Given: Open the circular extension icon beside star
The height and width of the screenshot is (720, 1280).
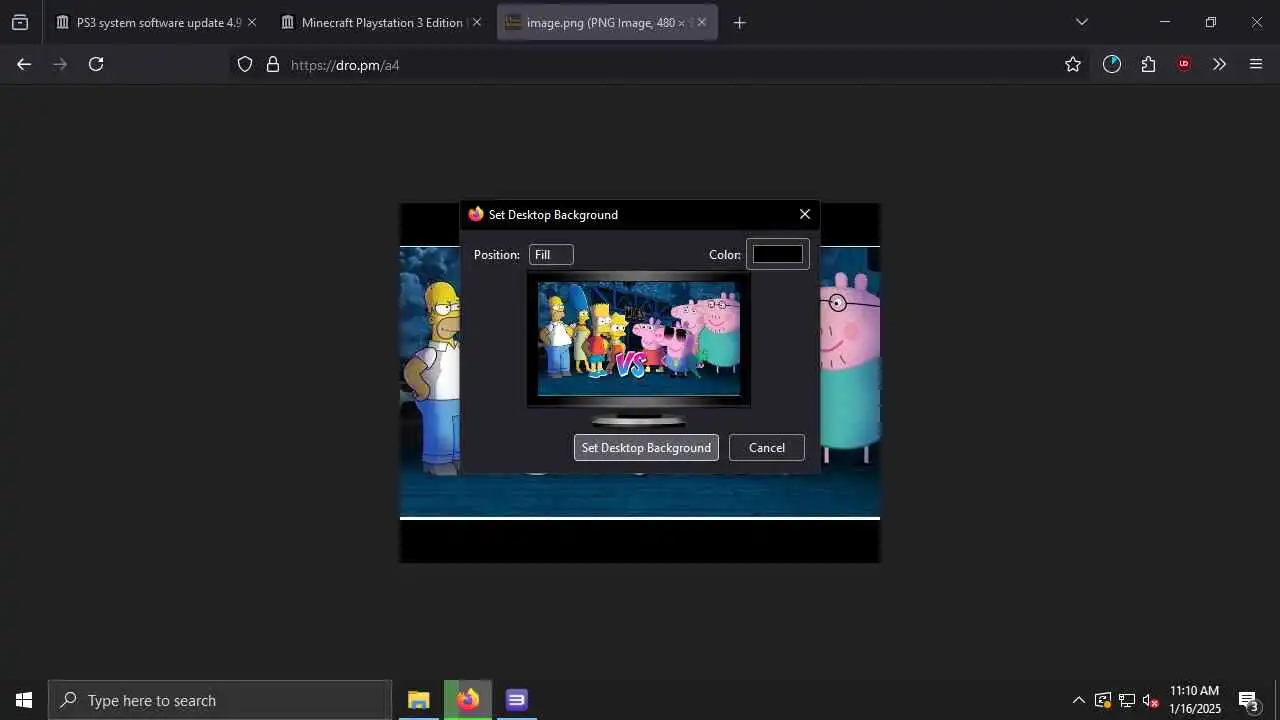Looking at the screenshot, I should tap(1112, 64).
